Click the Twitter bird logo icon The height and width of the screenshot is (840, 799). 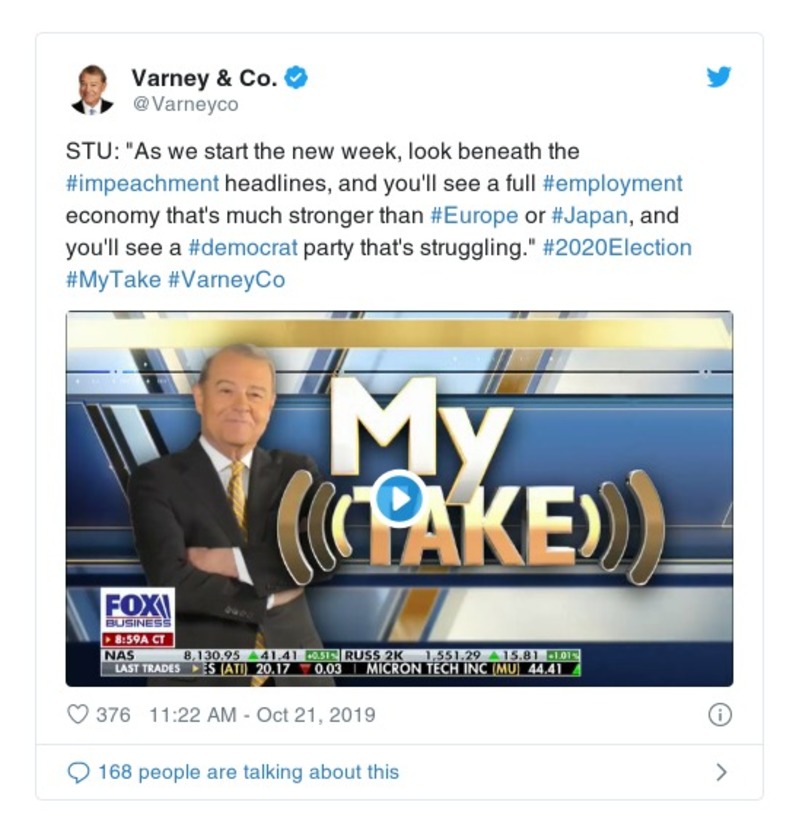(x=719, y=77)
